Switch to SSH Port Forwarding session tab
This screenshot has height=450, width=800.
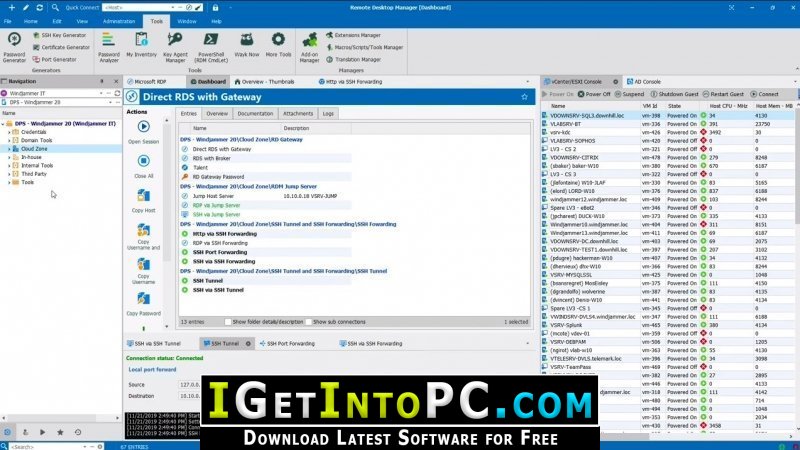(287, 344)
